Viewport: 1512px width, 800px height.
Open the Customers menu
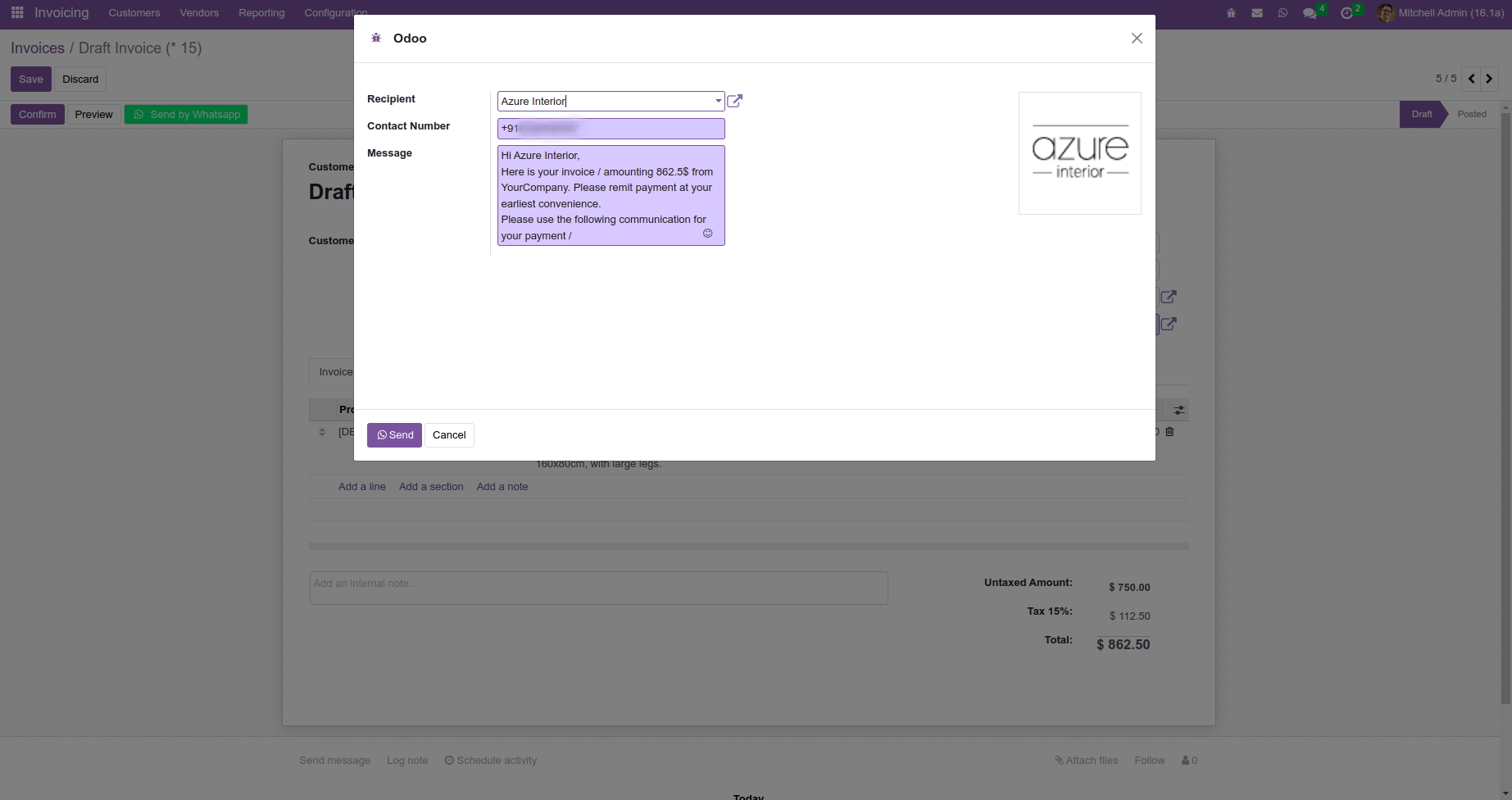pos(134,13)
